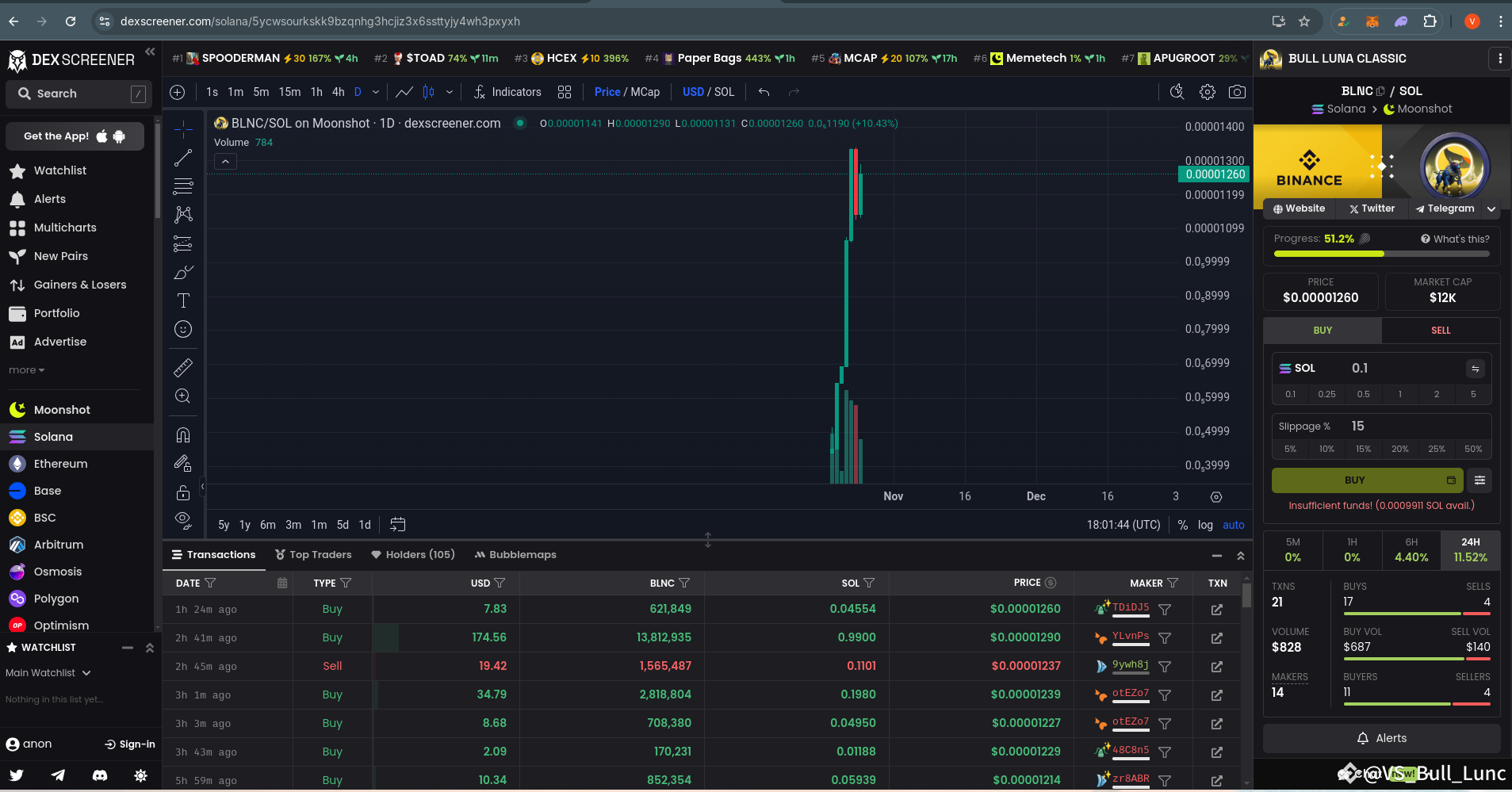Activate the chart zoom-in tool

pyautogui.click(x=183, y=396)
